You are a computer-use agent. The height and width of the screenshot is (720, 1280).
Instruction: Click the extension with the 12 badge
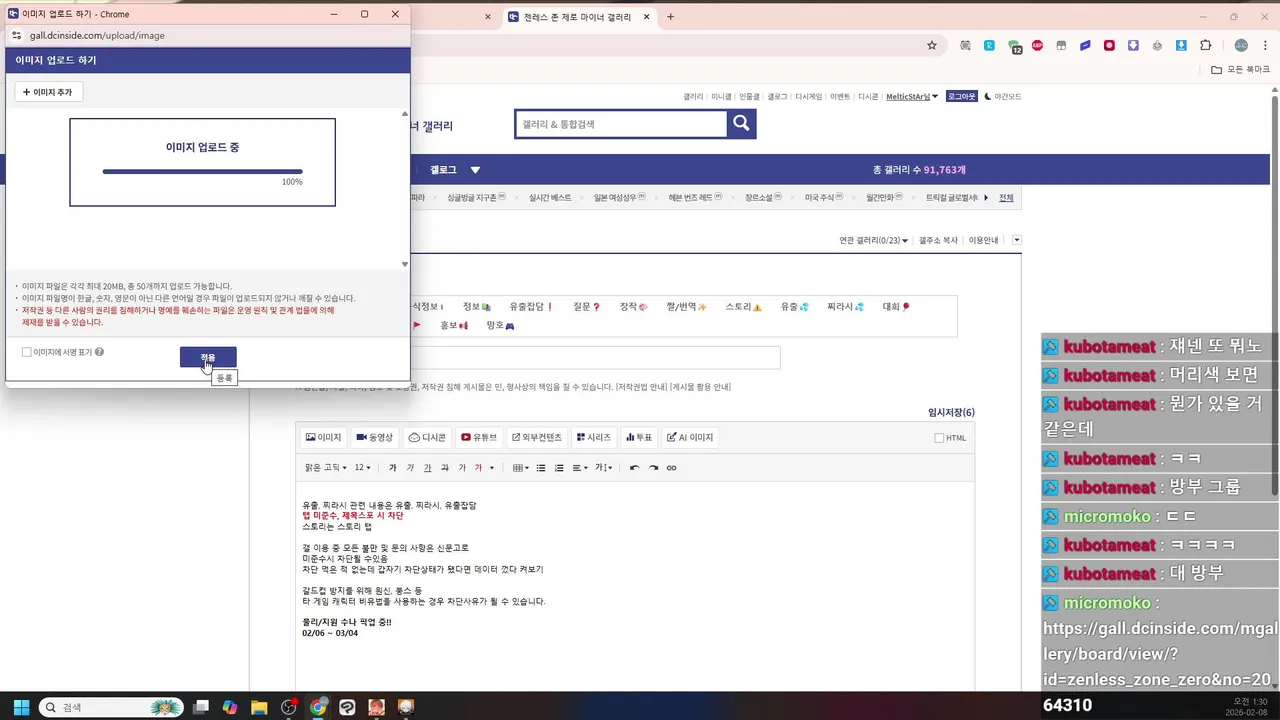1014,46
